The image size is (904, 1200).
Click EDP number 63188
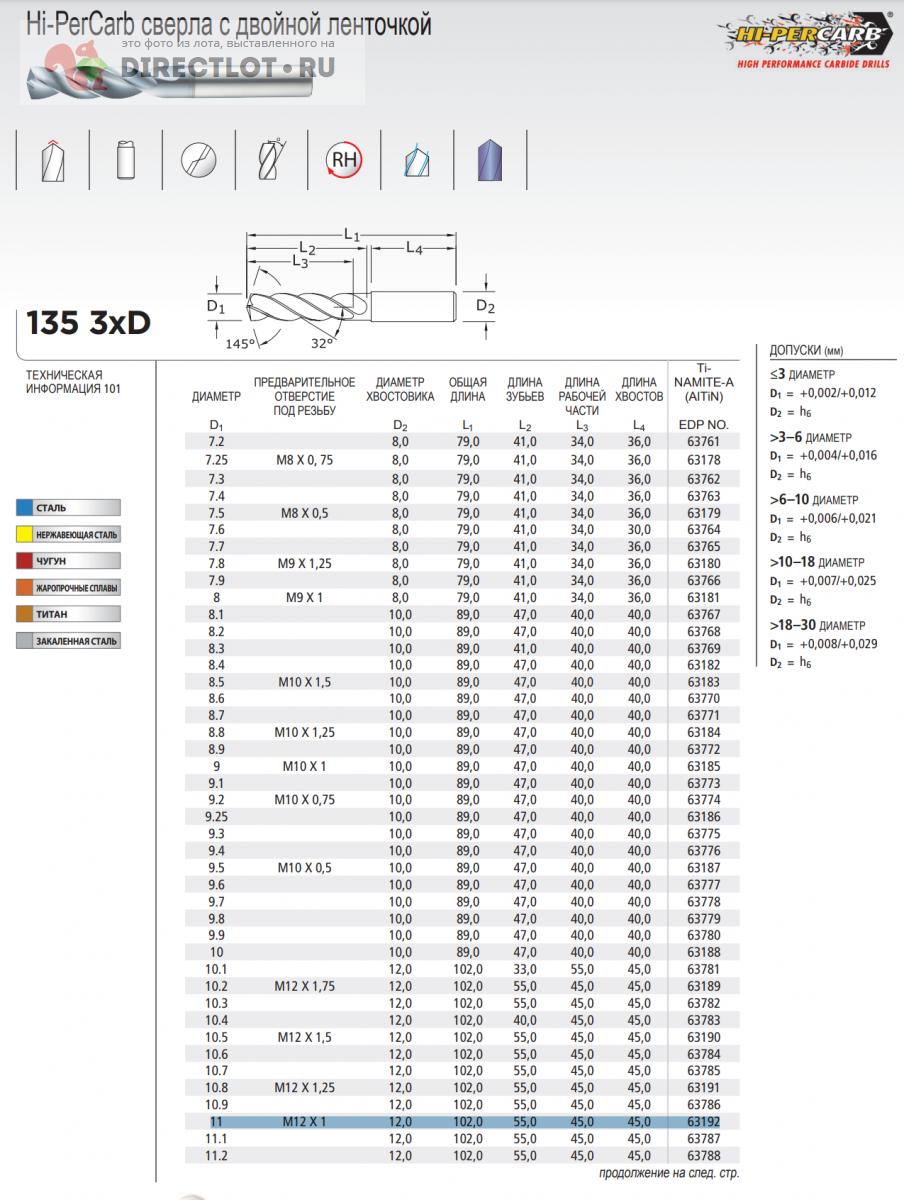pyautogui.click(x=704, y=953)
